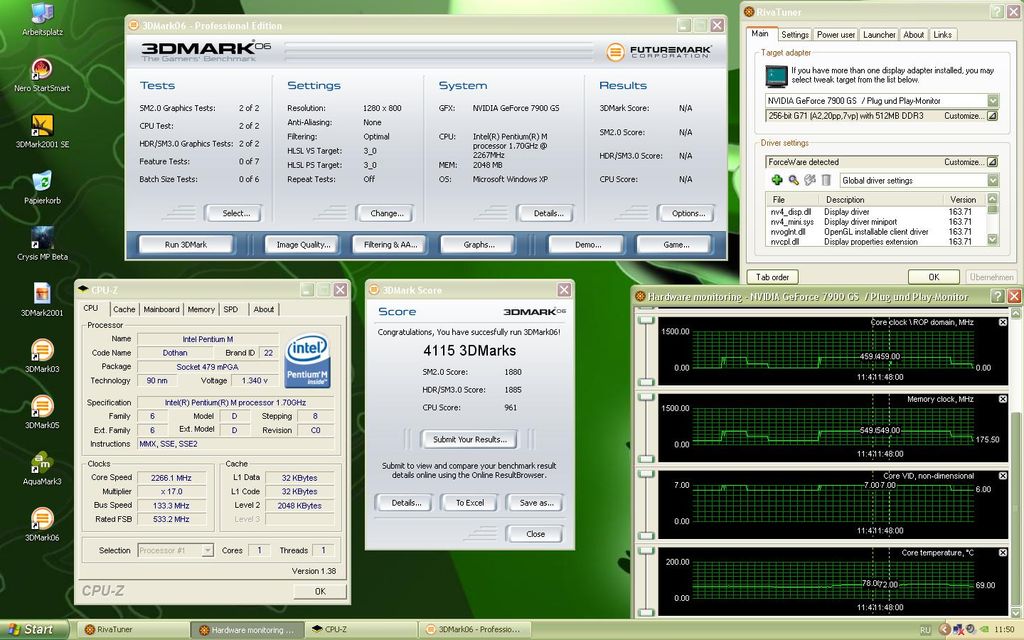Close the Core VID graph panel

pos(1002,475)
